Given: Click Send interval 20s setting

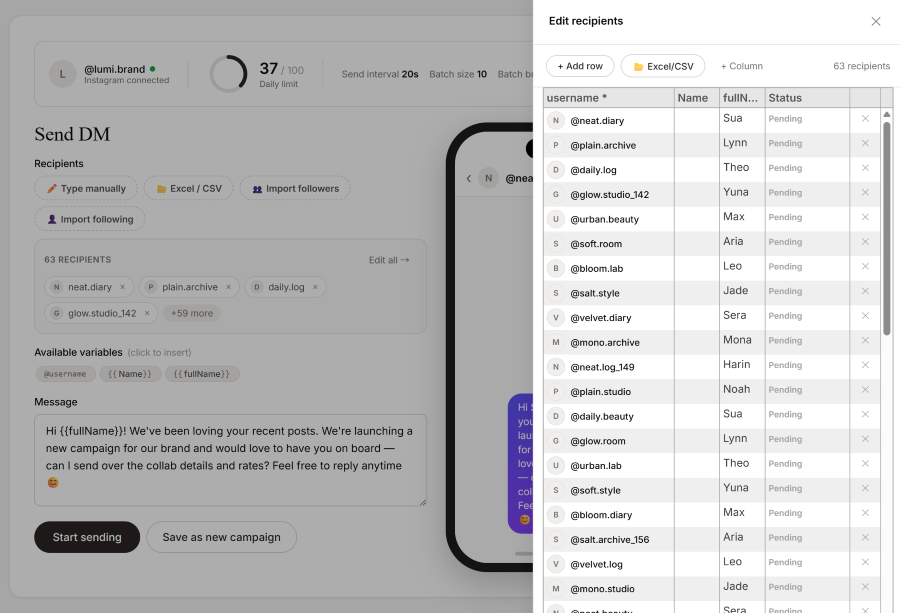Looking at the screenshot, I should [x=380, y=74].
